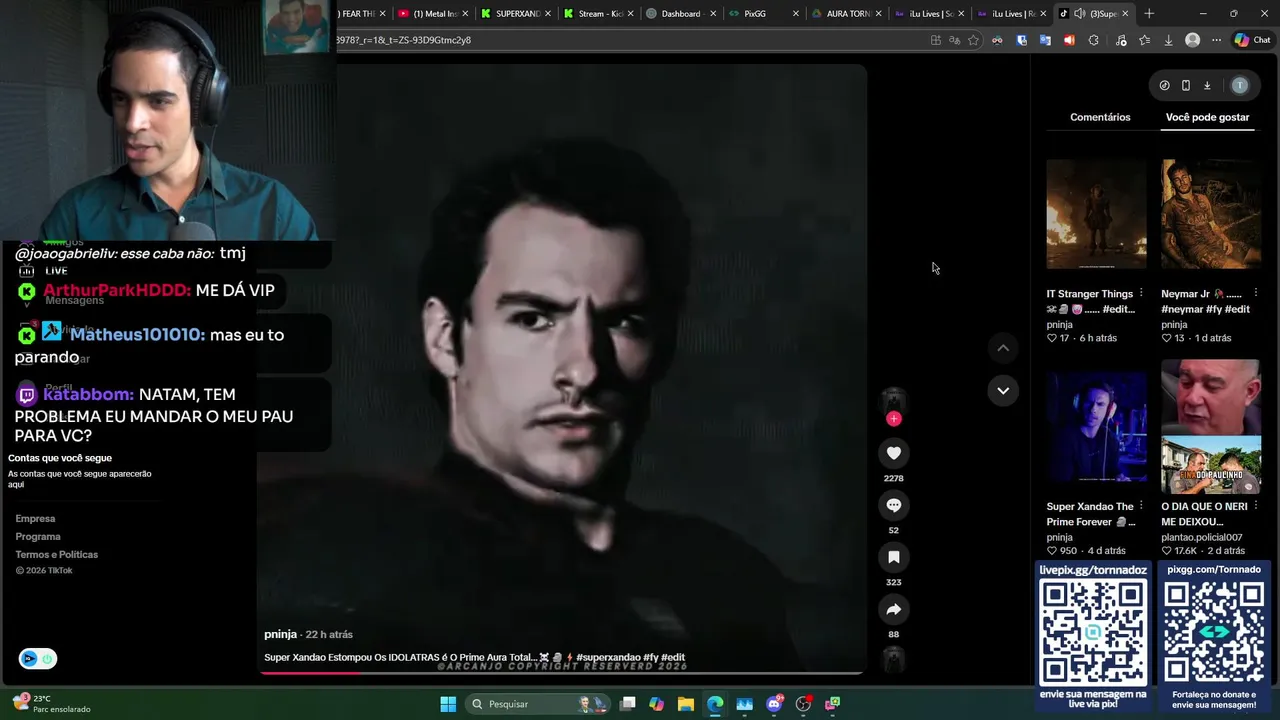This screenshot has height=720, width=1280.
Task: Switch to Você pode gostar tab
Action: click(1207, 117)
